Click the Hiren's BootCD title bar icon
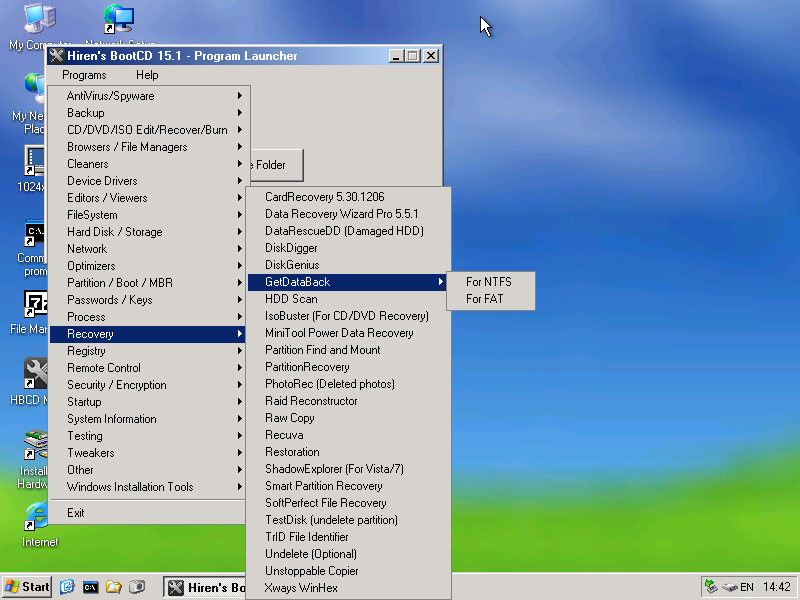 [57, 56]
